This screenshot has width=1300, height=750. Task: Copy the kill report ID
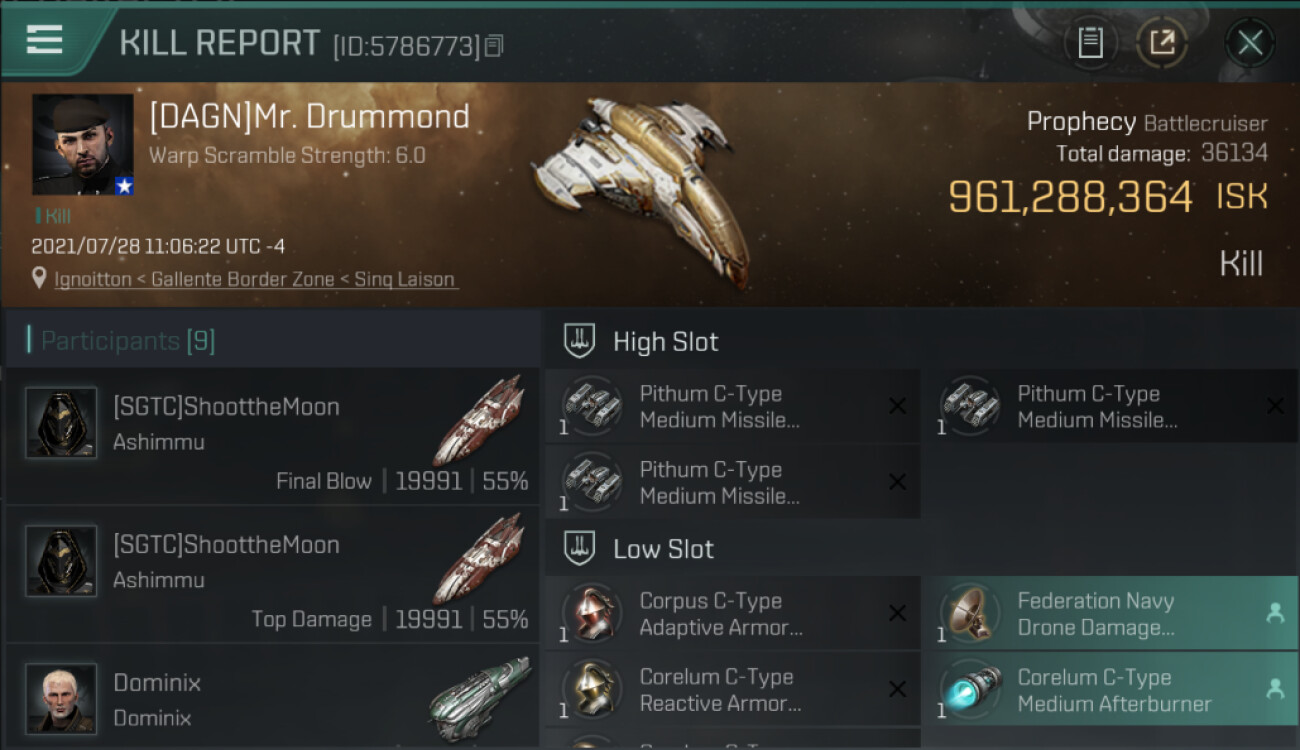coord(494,45)
